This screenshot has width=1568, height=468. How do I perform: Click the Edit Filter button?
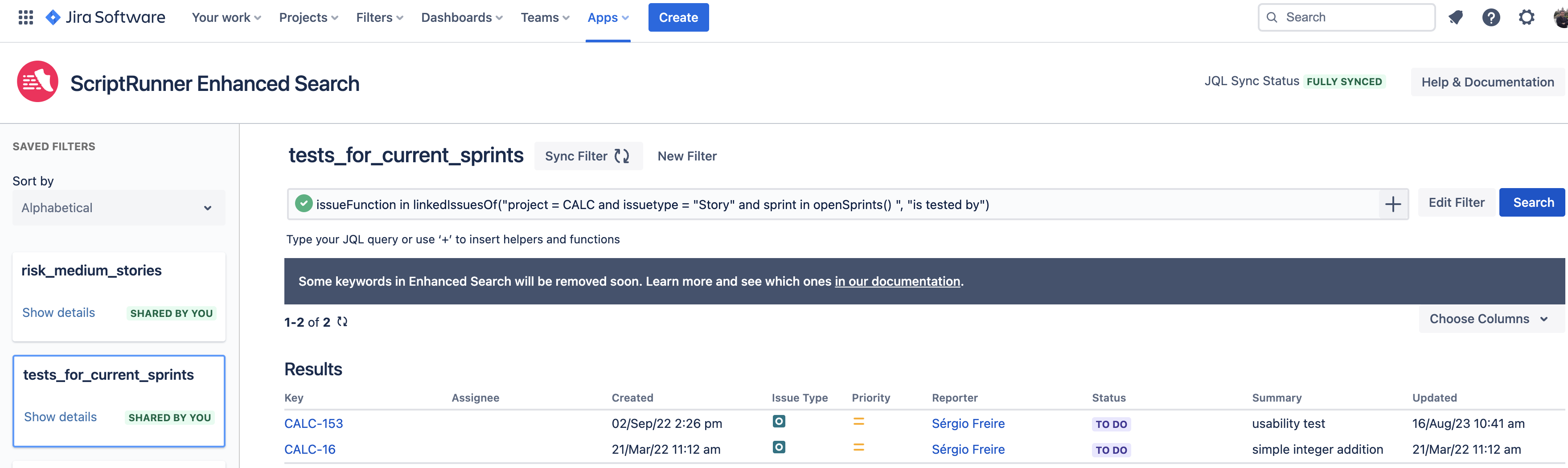1456,203
